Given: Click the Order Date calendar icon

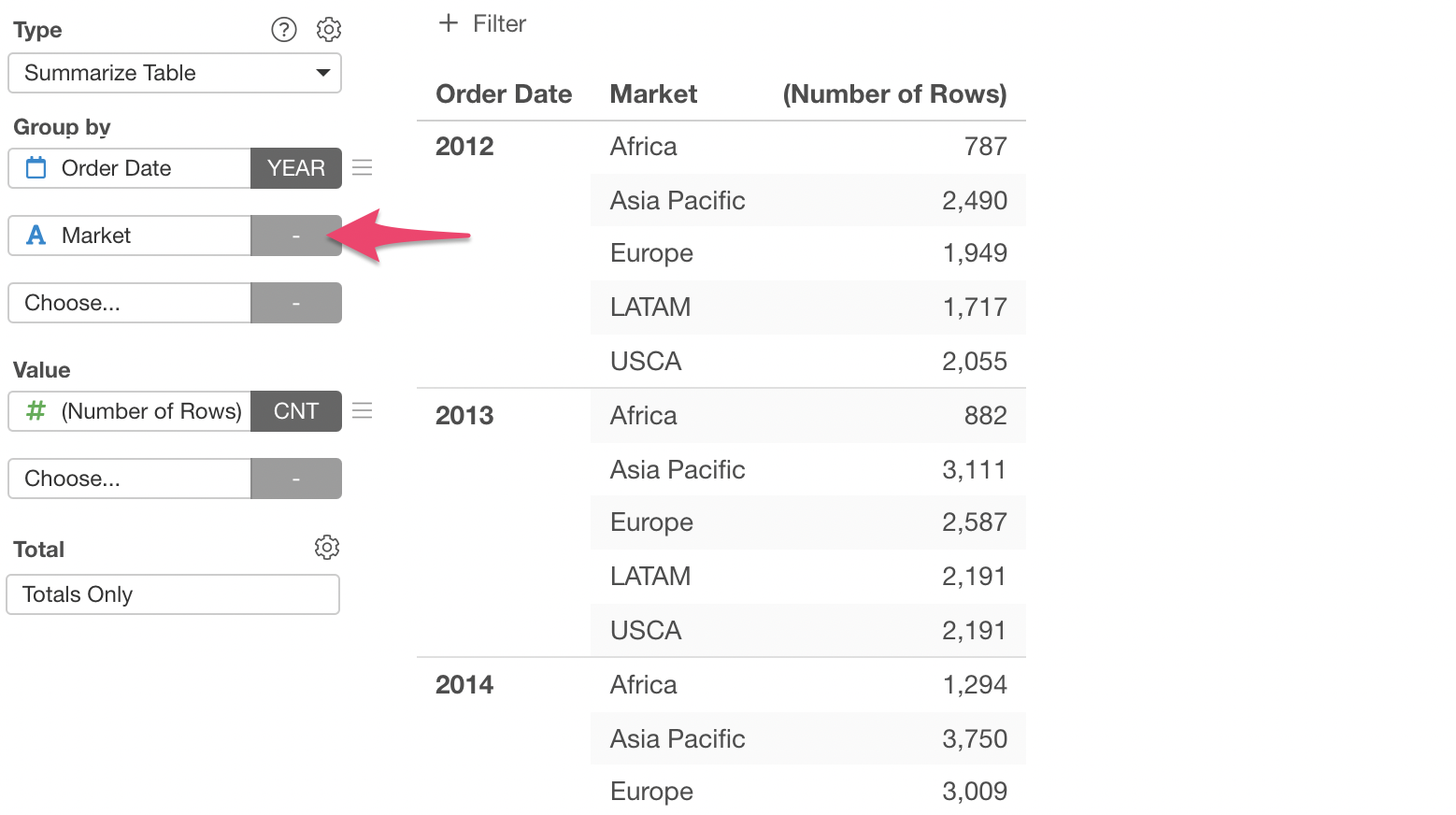Looking at the screenshot, I should pyautogui.click(x=36, y=168).
